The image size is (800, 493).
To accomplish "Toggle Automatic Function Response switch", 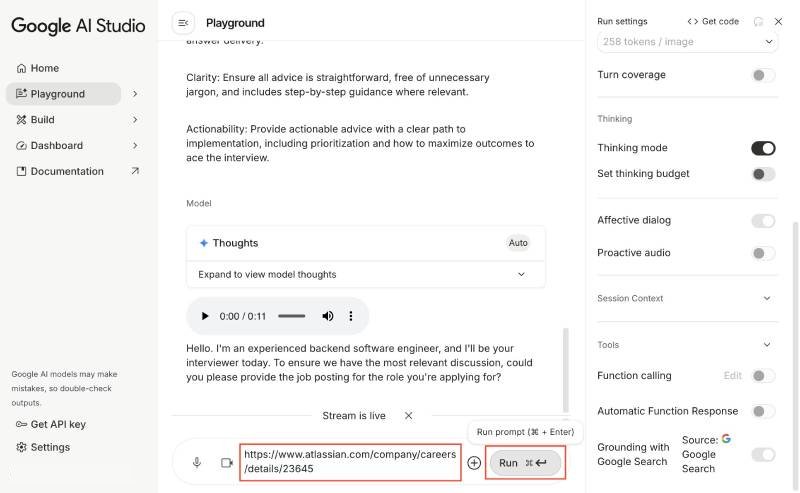I will tap(763, 411).
